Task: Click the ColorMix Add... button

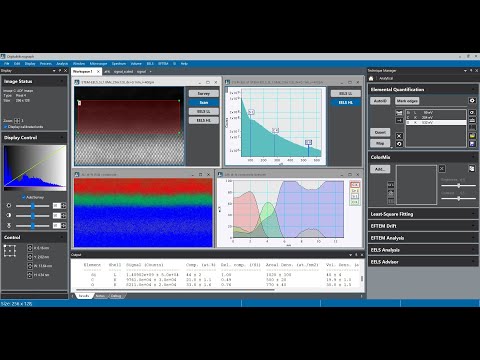Action: tap(380, 169)
